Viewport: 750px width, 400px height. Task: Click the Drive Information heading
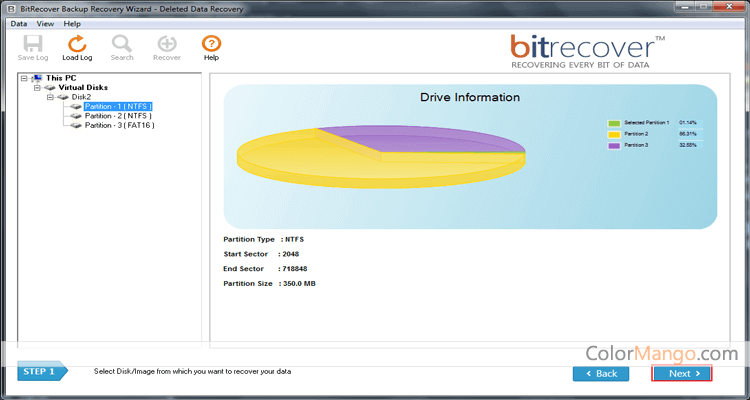click(x=470, y=97)
